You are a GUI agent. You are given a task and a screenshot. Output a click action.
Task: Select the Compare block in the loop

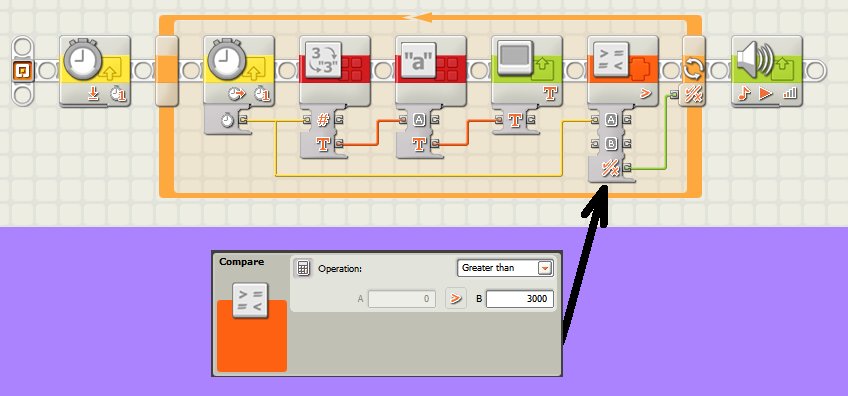[x=623, y=70]
